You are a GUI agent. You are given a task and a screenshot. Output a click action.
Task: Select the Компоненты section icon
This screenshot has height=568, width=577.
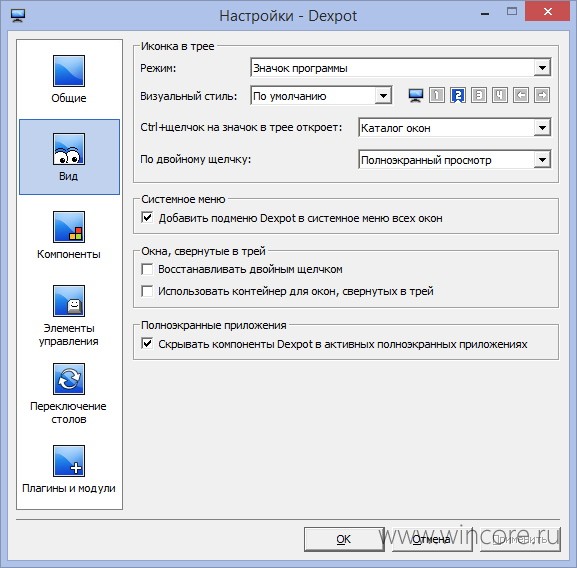[69, 227]
